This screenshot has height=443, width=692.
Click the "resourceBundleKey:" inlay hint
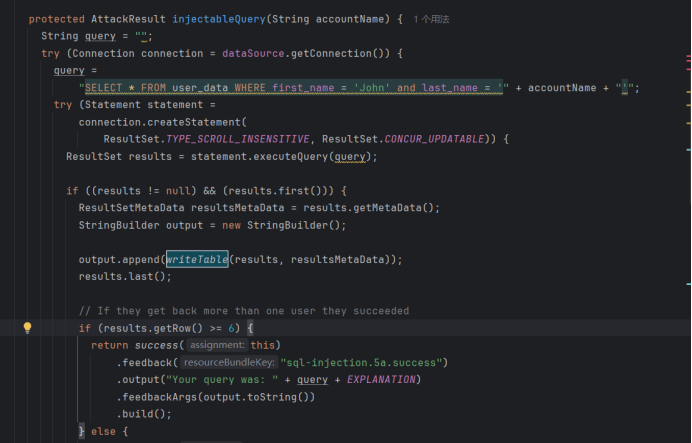click(x=230, y=362)
